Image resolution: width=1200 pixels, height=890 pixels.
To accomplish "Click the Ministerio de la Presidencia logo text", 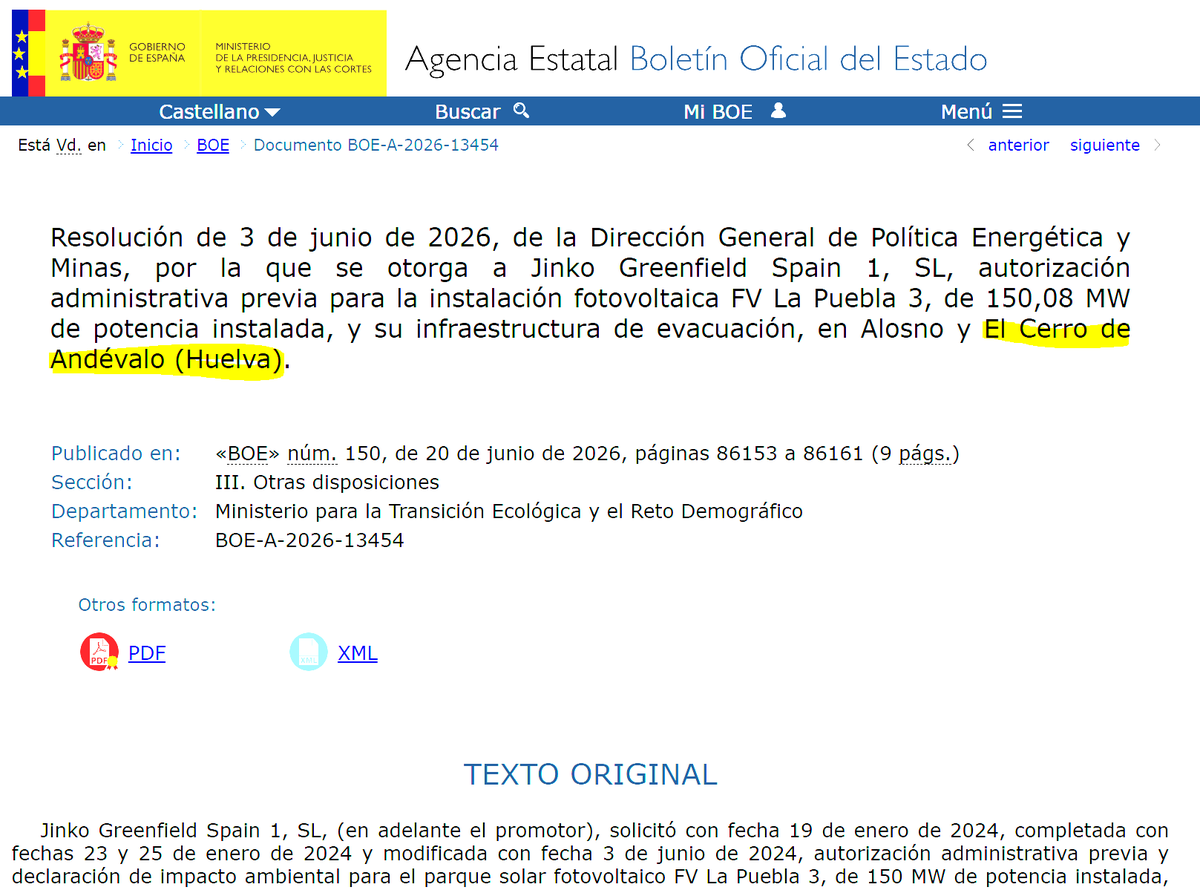I will 293,58.
